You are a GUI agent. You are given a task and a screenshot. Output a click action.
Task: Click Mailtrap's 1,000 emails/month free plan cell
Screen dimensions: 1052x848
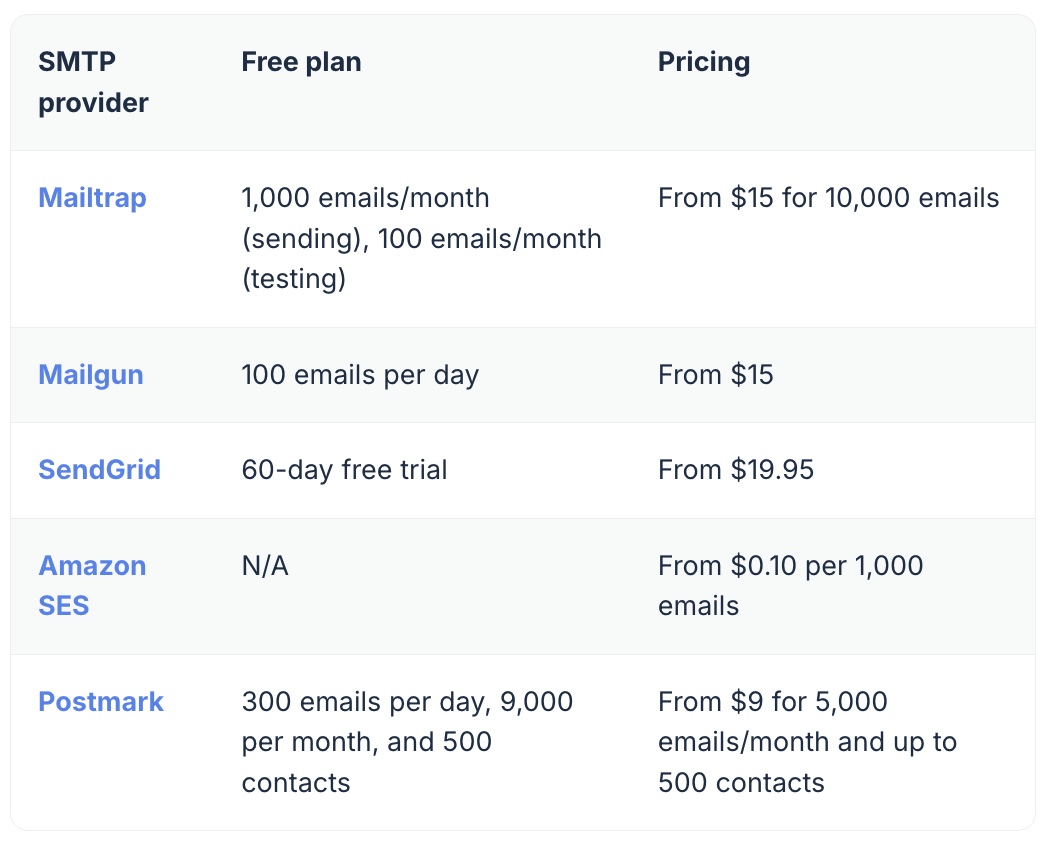[x=421, y=238]
